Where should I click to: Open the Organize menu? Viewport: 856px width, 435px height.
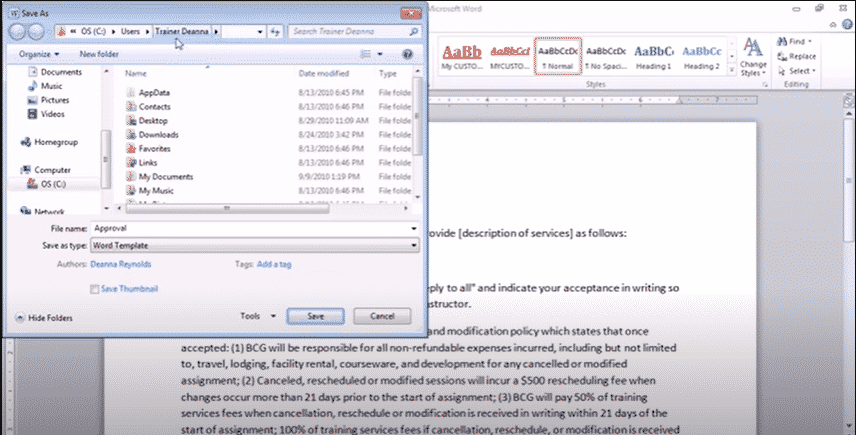[x=38, y=53]
